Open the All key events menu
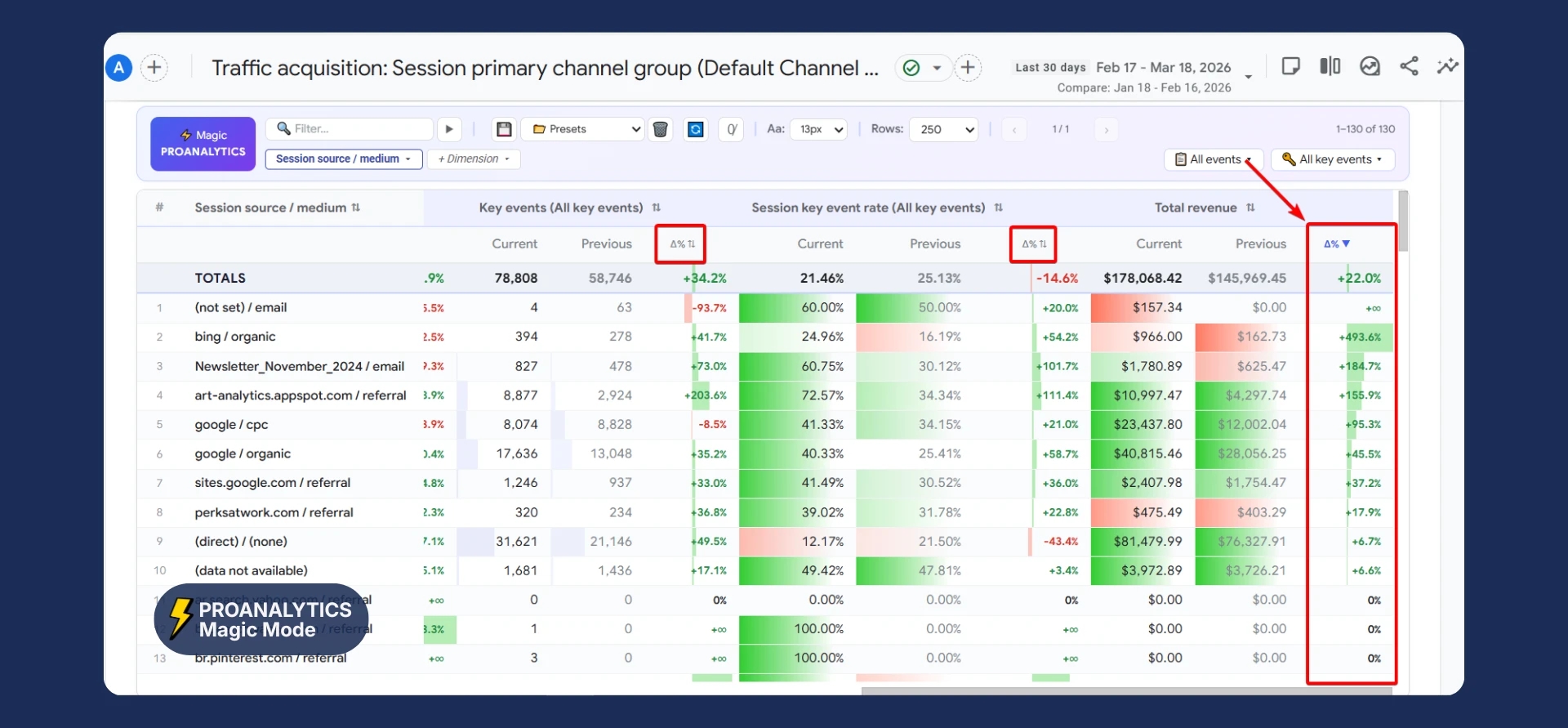Screen dimensions: 1568x728 (x=1332, y=159)
